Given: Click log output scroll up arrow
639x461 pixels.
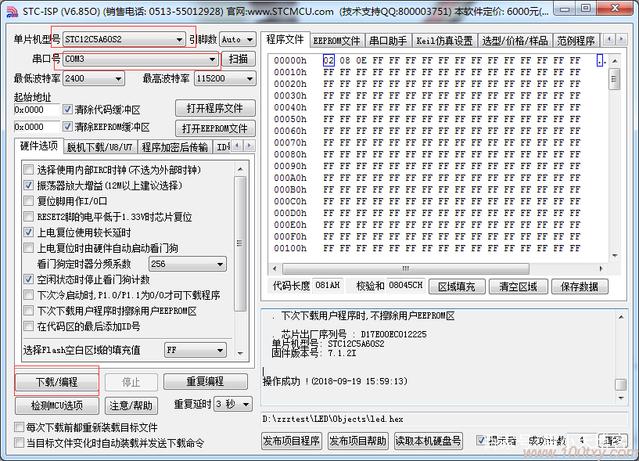Looking at the screenshot, I should (x=621, y=317).
